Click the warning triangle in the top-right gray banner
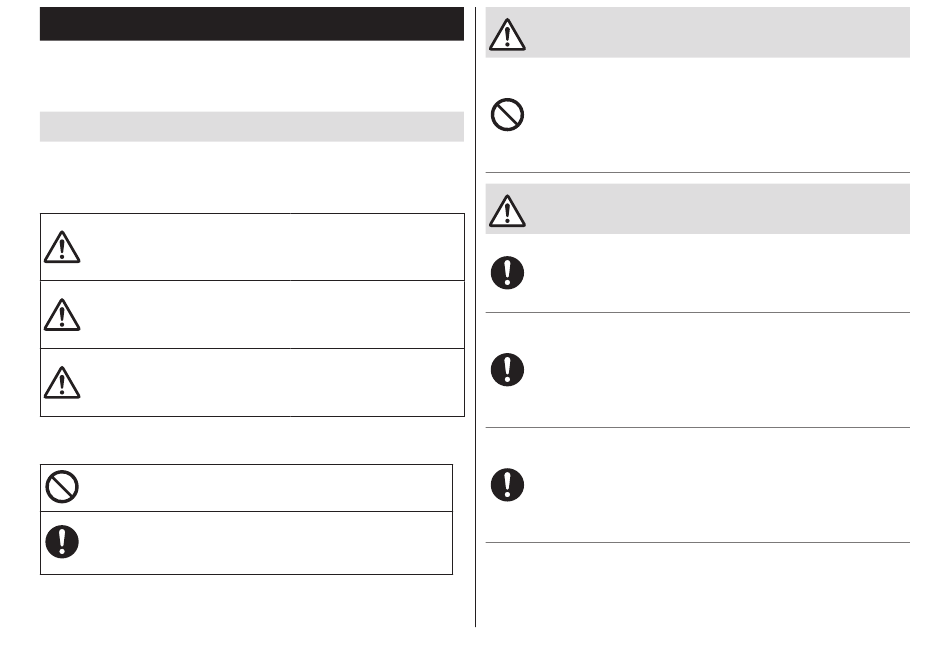Viewport: 950px width, 656px height. (x=507, y=34)
